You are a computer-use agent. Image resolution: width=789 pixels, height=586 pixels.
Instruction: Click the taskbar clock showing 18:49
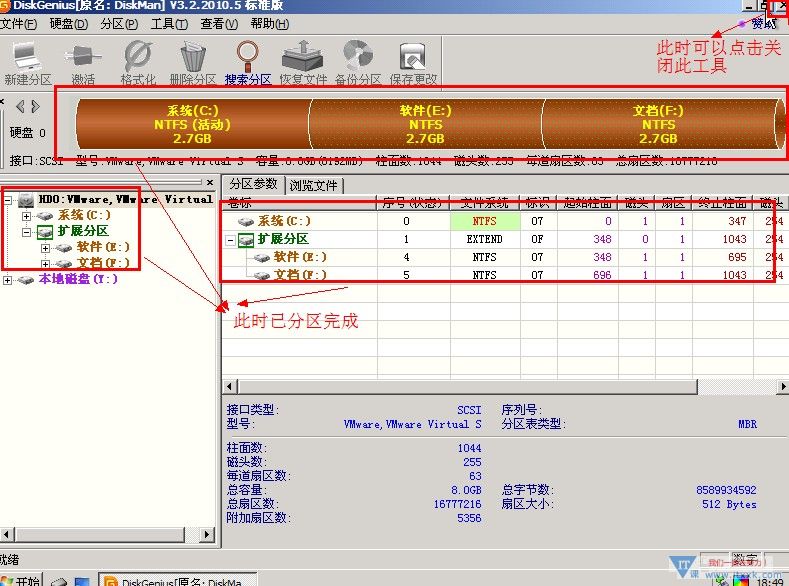click(x=769, y=581)
